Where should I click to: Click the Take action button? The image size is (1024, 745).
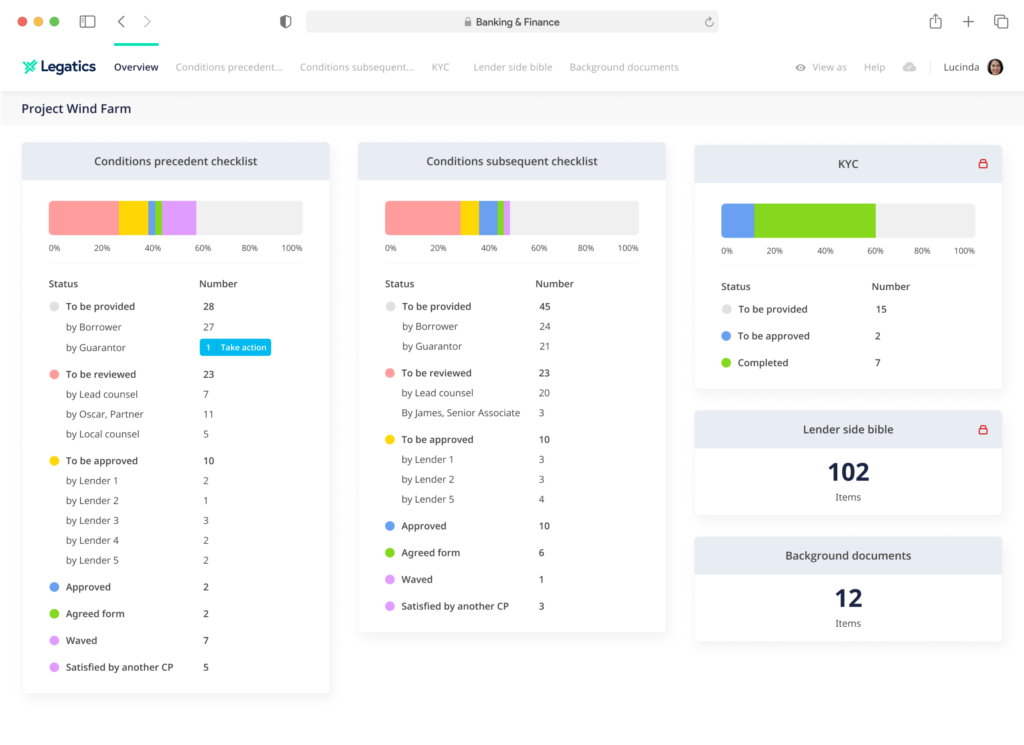click(235, 348)
